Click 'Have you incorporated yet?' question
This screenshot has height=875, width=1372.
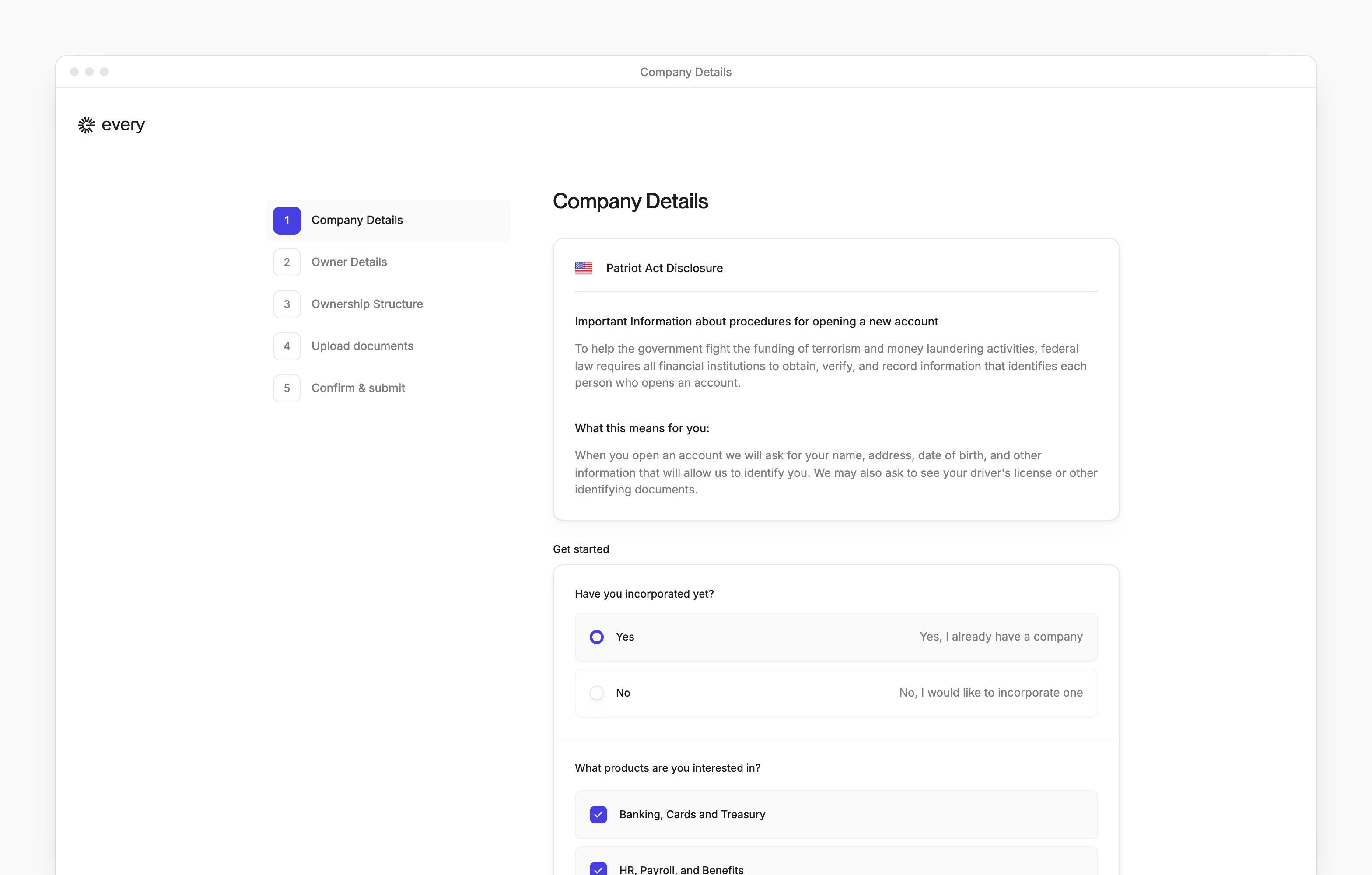tap(644, 594)
